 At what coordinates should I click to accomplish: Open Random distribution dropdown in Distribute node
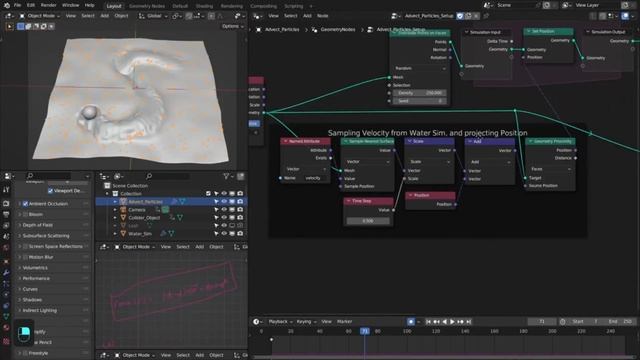420,68
